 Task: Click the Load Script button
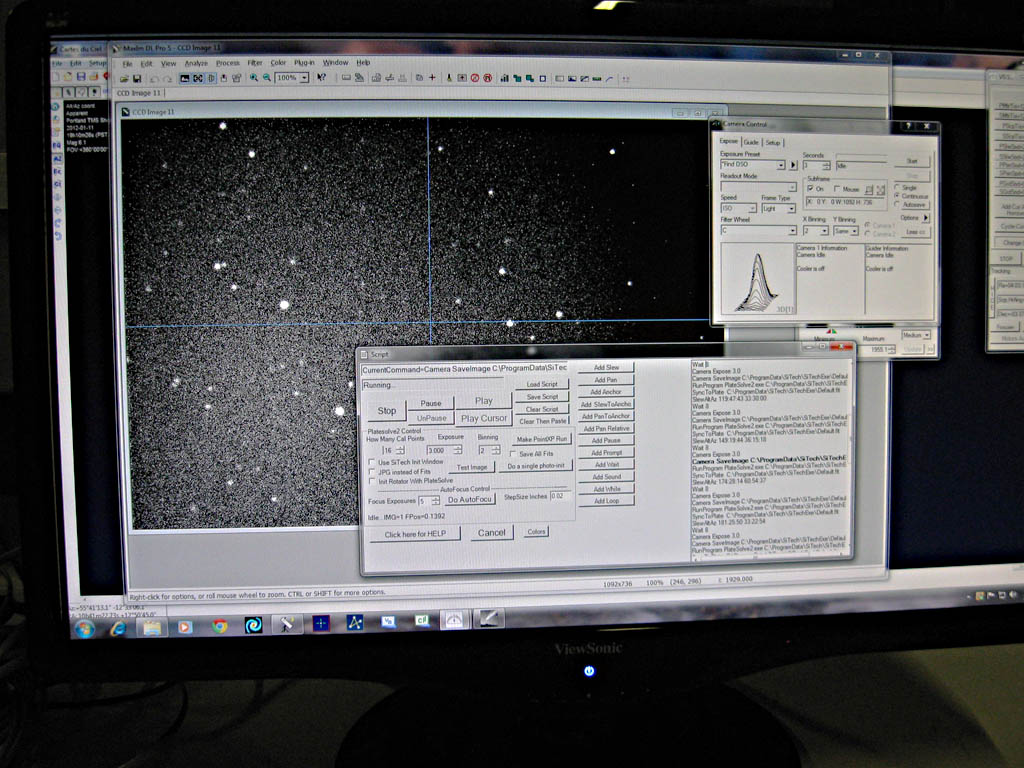542,384
